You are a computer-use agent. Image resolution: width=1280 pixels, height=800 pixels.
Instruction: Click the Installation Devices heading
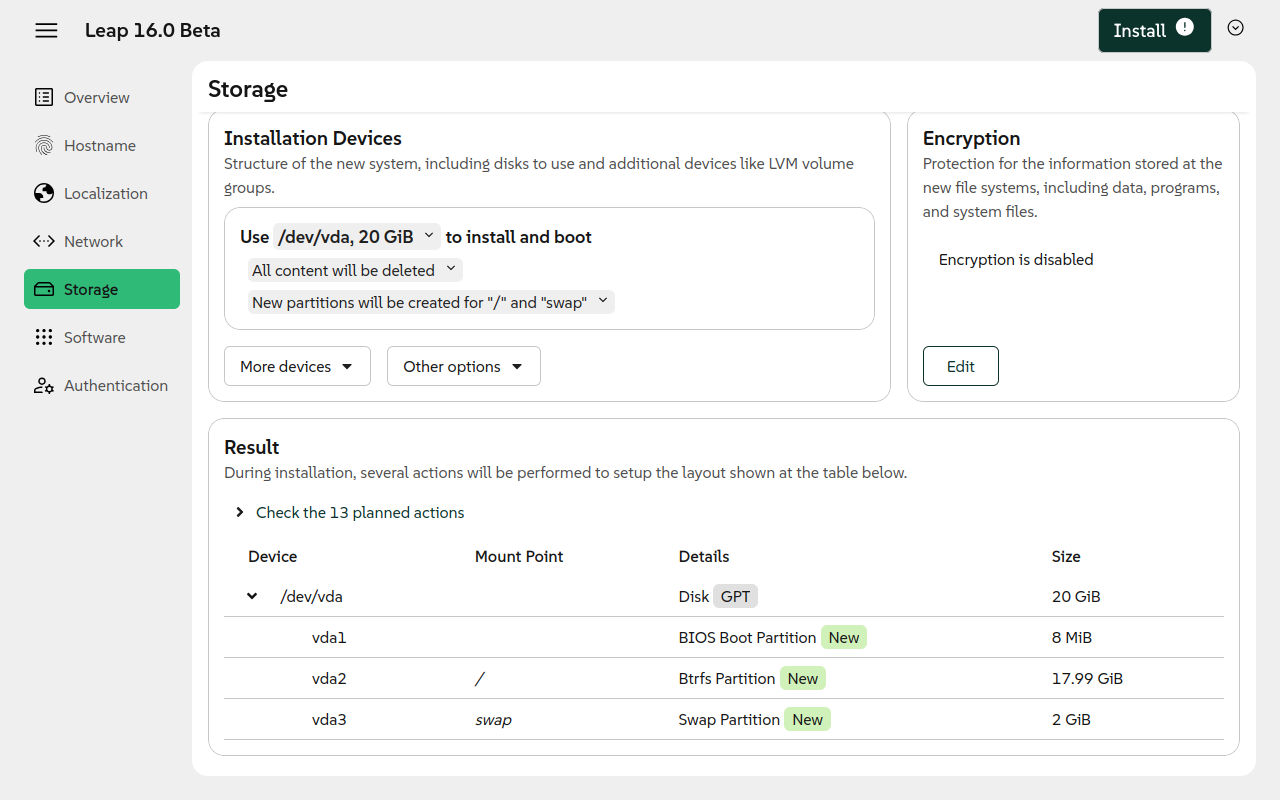tap(313, 138)
